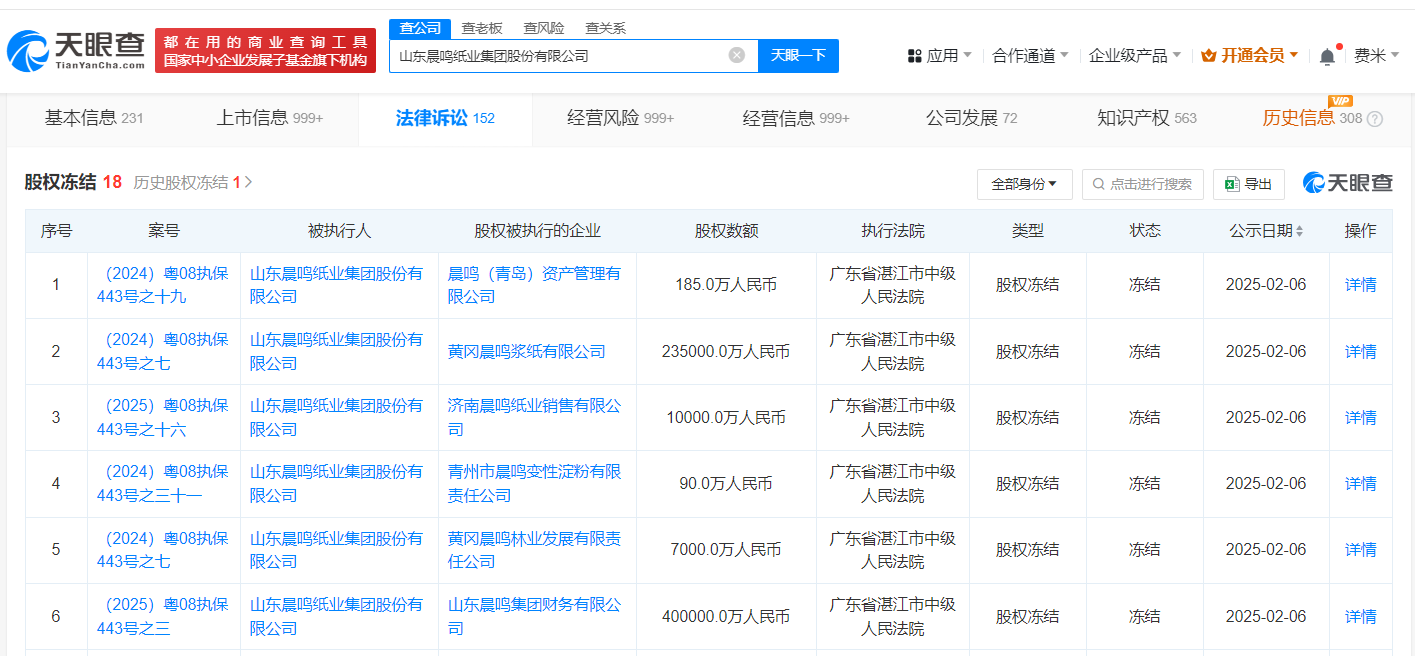Click the 90.0万人民币 amount cell
Screen dimensions: 1415x656
tap(726, 483)
